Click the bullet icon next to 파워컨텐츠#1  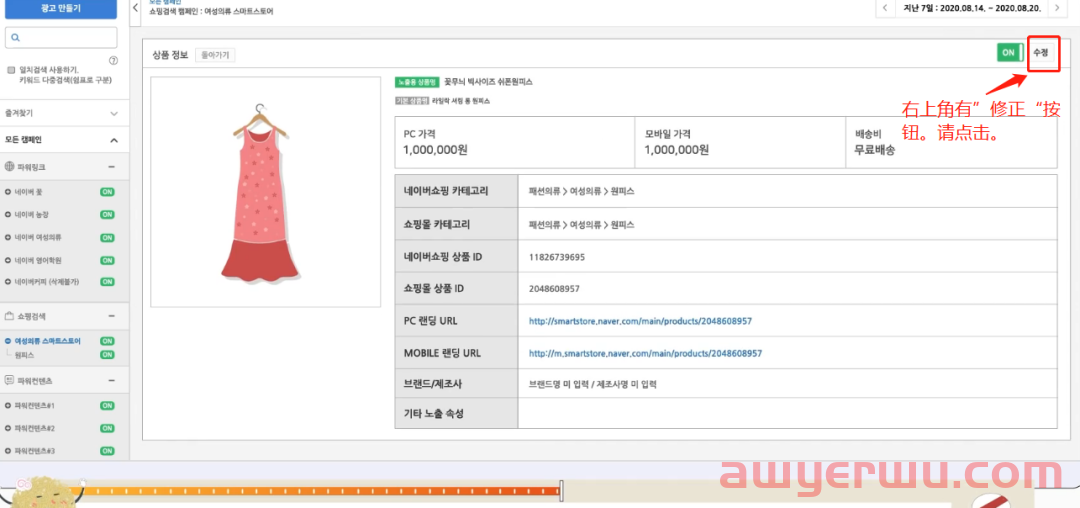pos(8,405)
